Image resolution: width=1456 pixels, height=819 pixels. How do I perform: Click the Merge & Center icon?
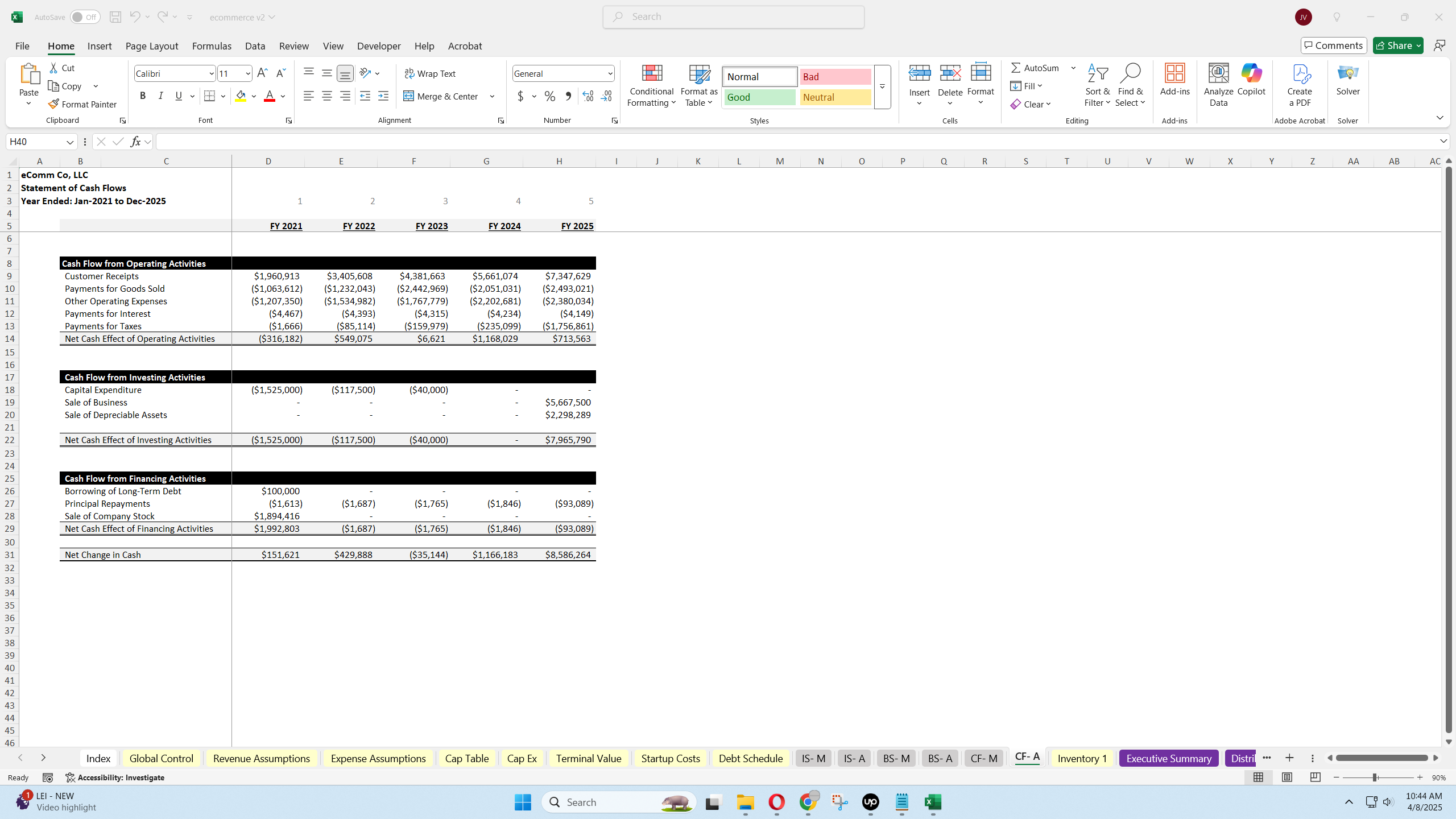(408, 96)
